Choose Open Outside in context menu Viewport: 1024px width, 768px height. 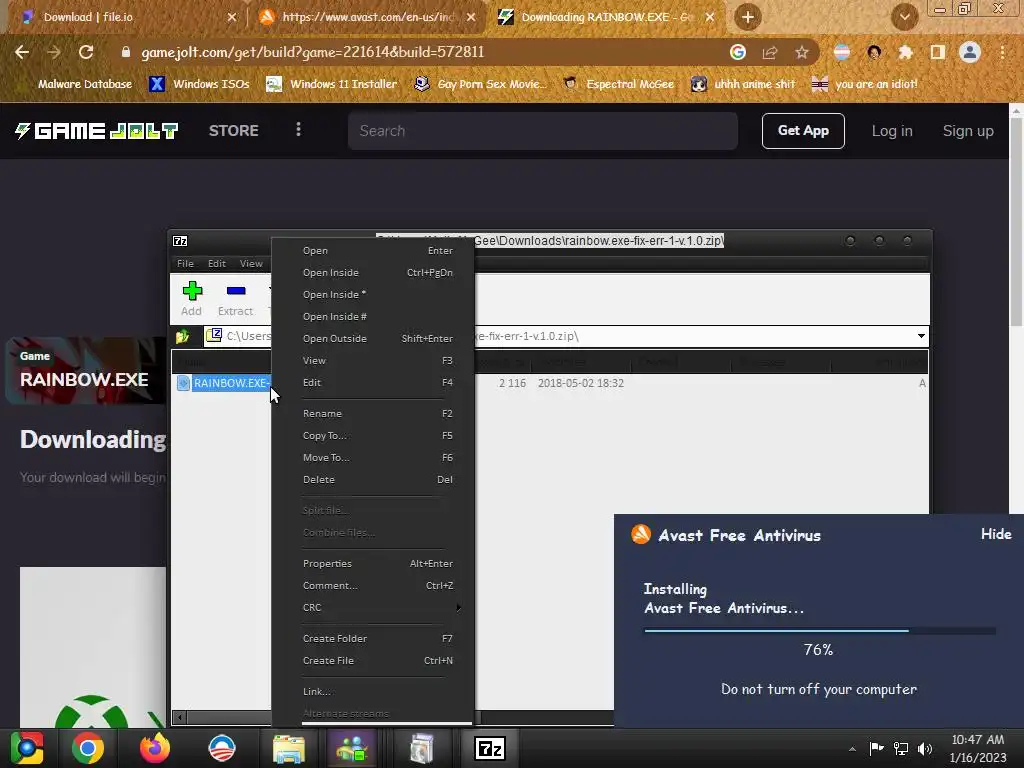(373, 338)
